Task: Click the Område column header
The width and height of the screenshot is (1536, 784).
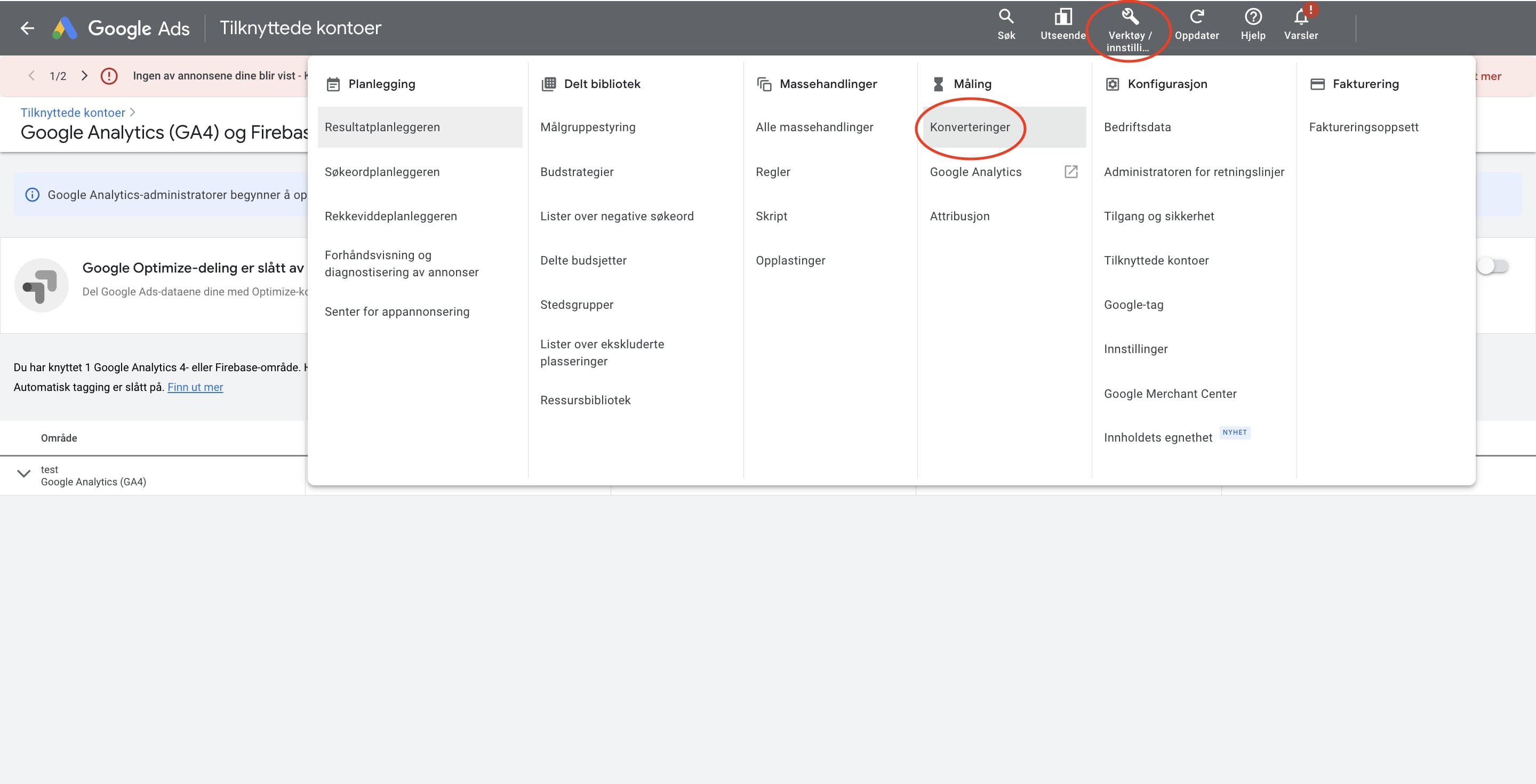Action: pos(59,438)
